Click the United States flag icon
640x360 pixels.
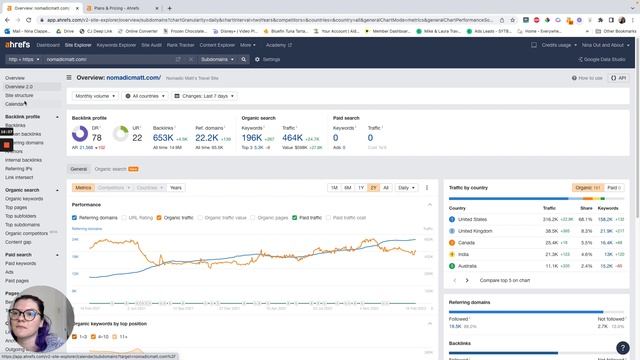452,219
